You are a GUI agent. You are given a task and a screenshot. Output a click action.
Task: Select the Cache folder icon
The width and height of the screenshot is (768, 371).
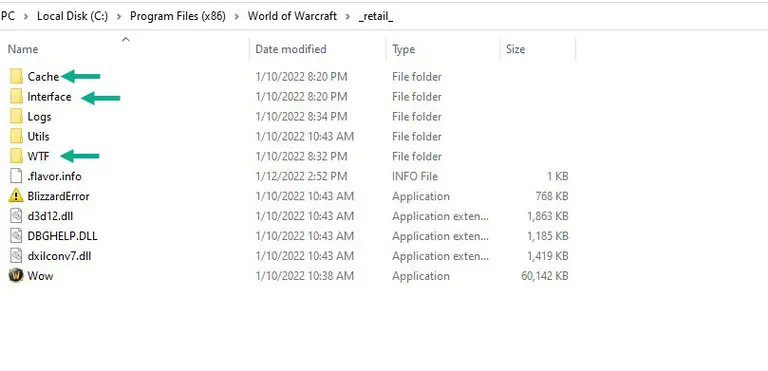[16, 76]
